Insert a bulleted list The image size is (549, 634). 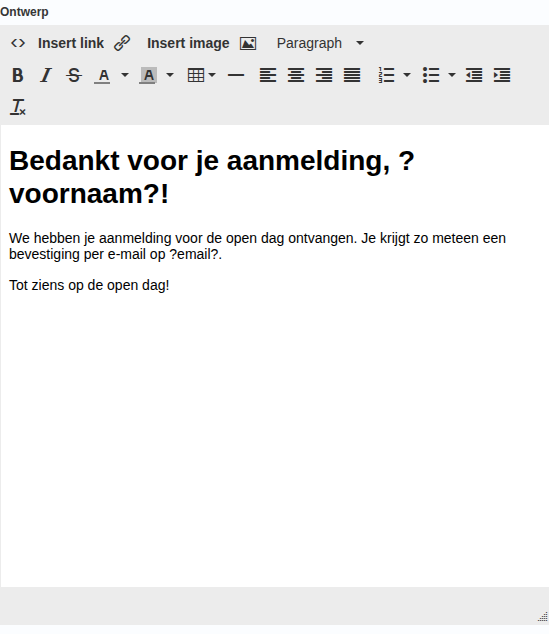pyautogui.click(x=431, y=75)
